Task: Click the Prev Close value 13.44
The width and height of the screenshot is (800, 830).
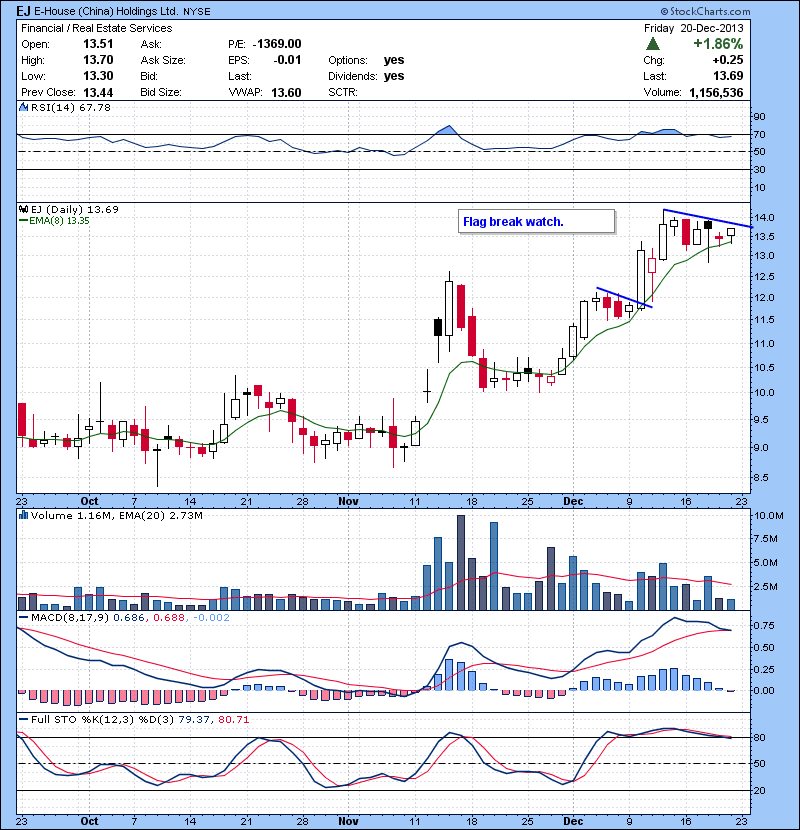Action: point(98,92)
